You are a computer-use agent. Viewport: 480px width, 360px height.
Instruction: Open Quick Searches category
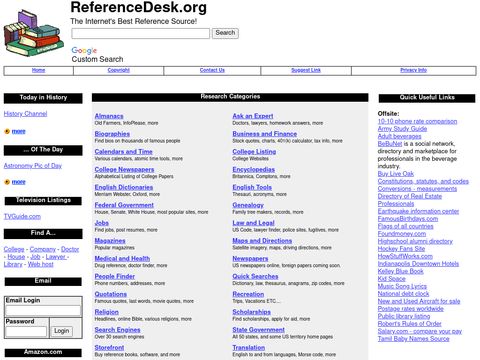click(255, 276)
